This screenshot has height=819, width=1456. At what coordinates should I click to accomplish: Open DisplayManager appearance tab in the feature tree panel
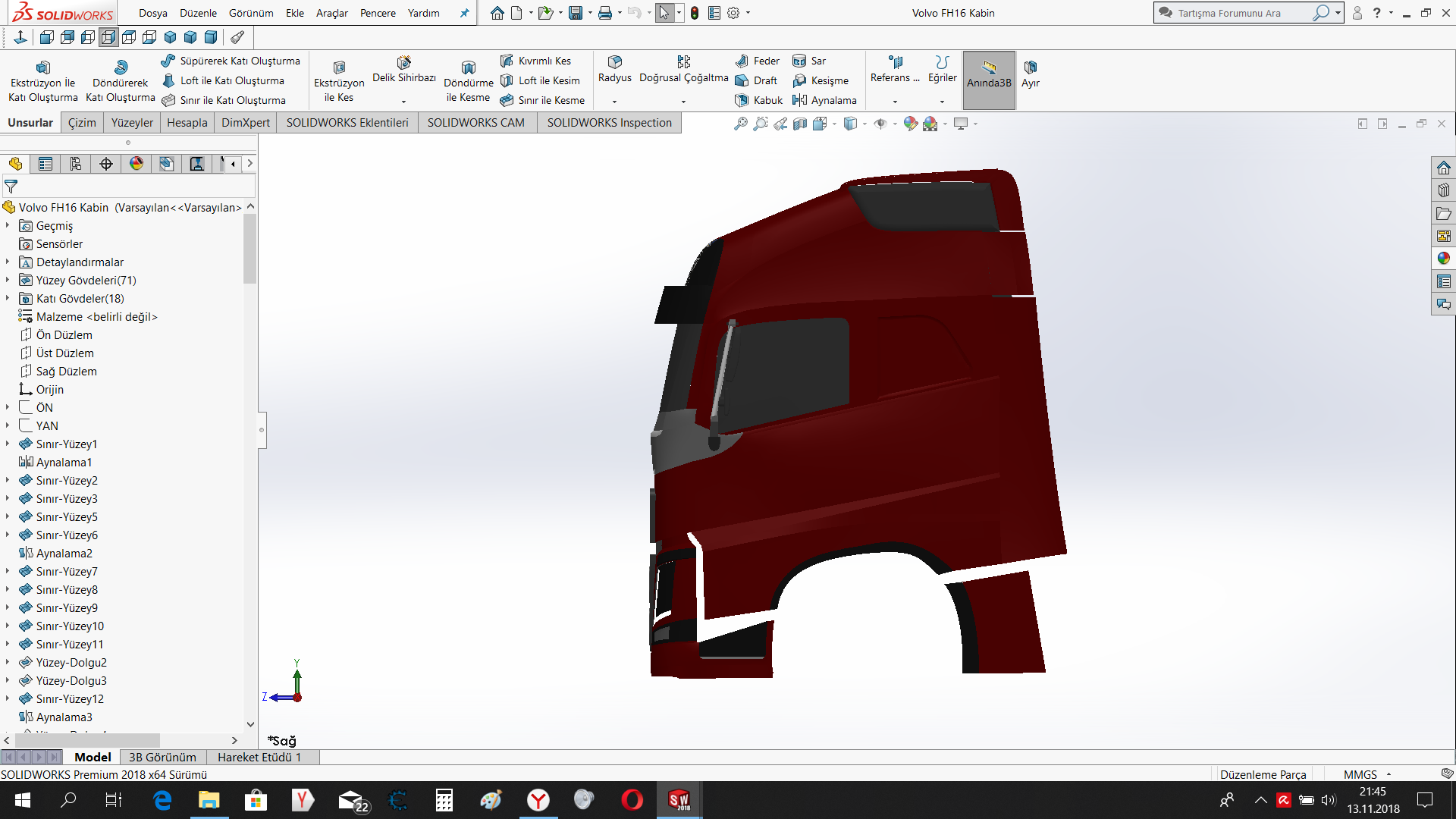[136, 164]
